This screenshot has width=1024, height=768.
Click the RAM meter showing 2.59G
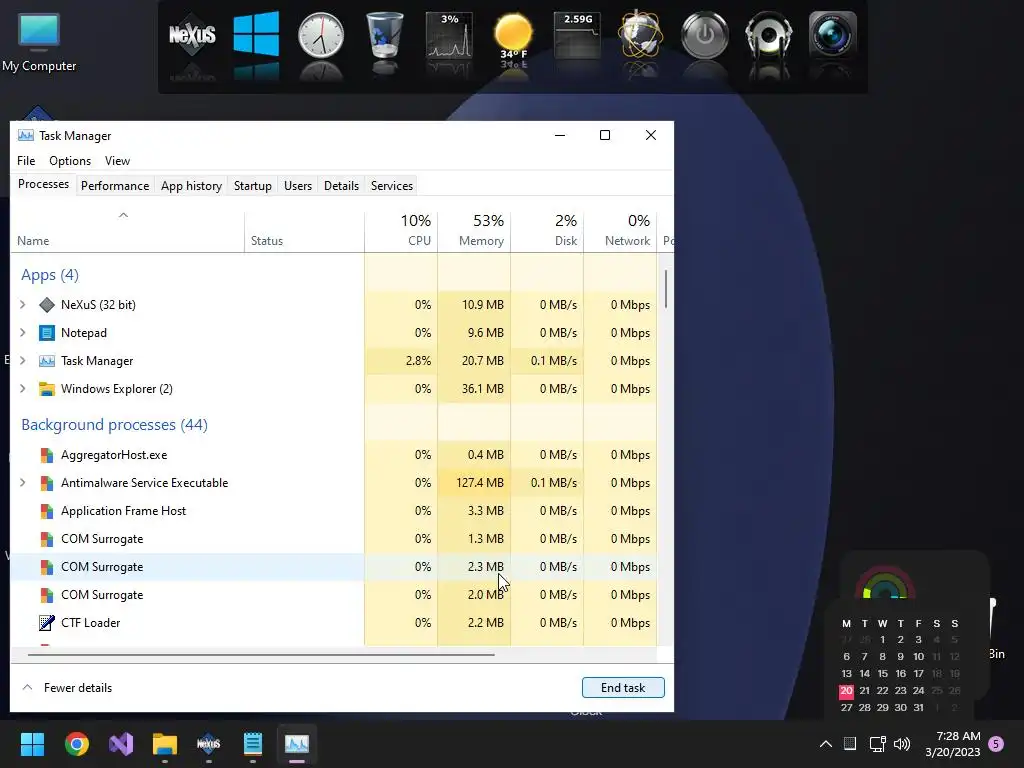[577, 35]
